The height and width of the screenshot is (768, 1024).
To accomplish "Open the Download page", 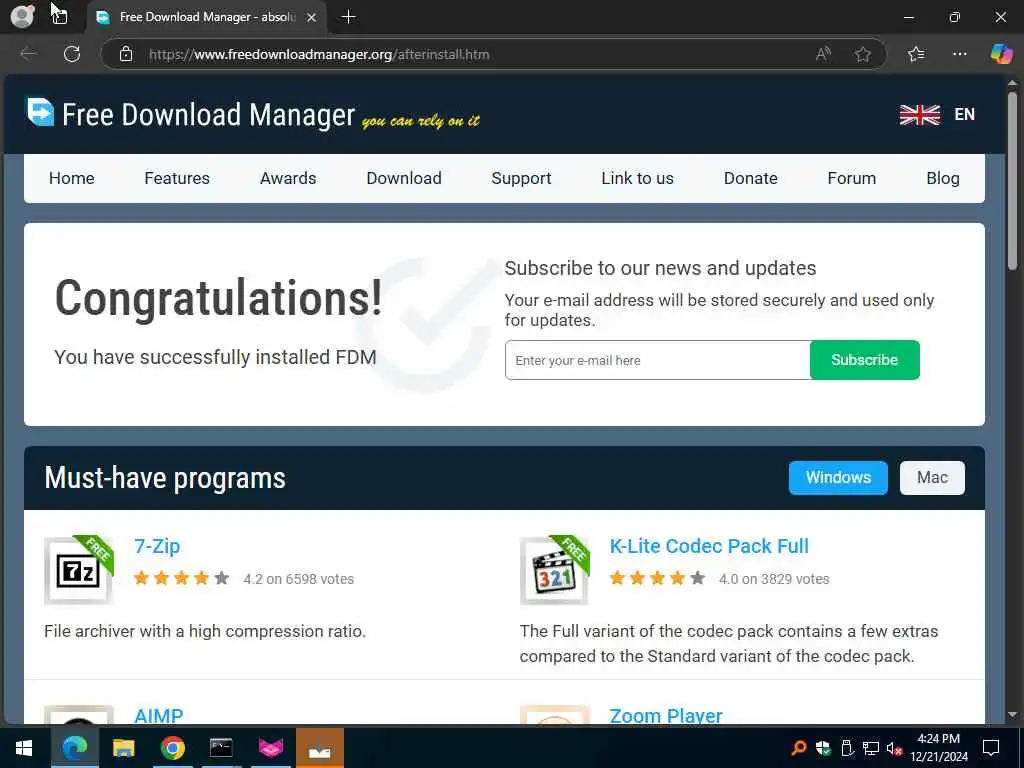I will [404, 178].
